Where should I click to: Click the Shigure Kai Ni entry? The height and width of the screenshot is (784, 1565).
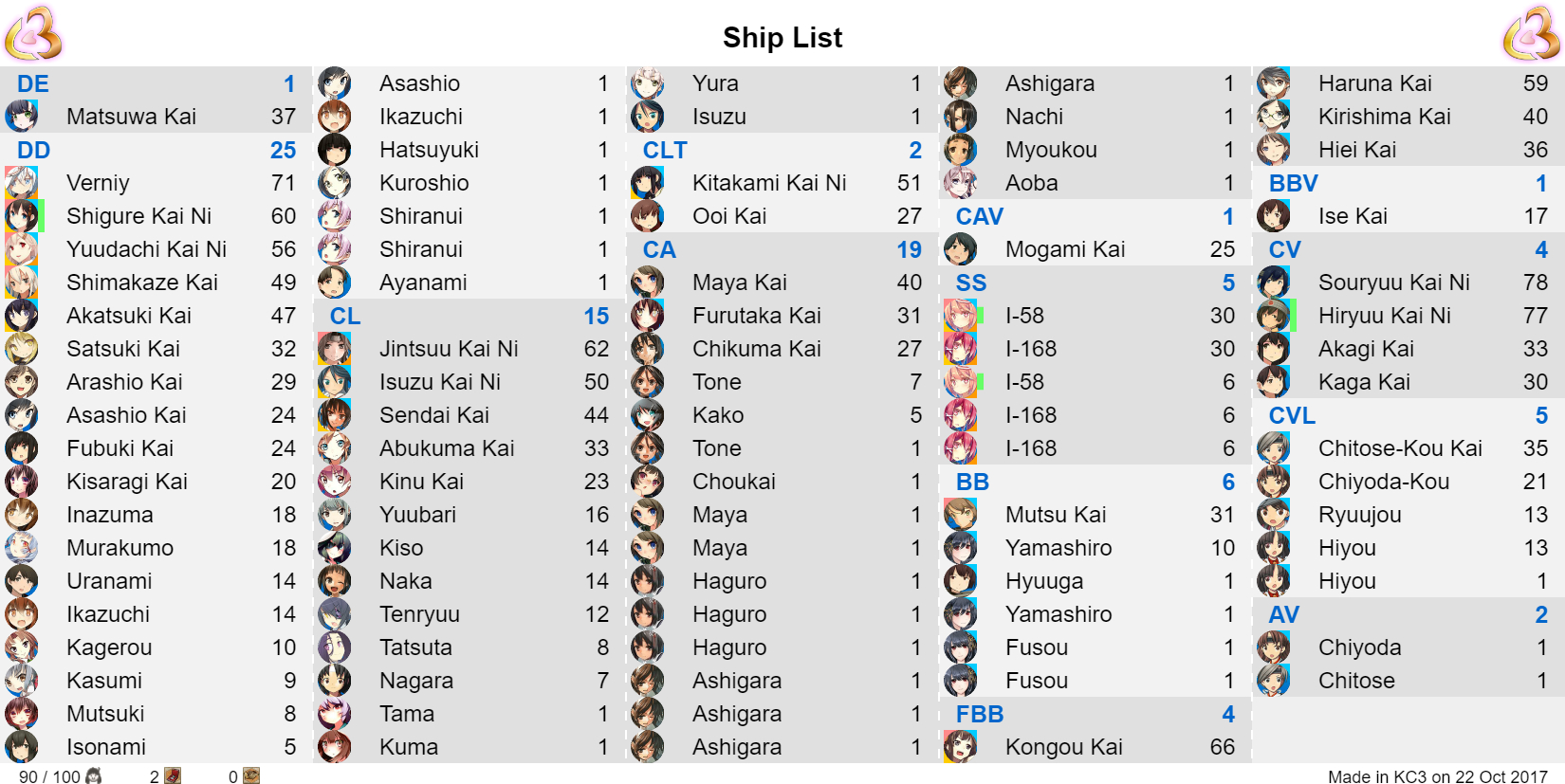point(156,216)
